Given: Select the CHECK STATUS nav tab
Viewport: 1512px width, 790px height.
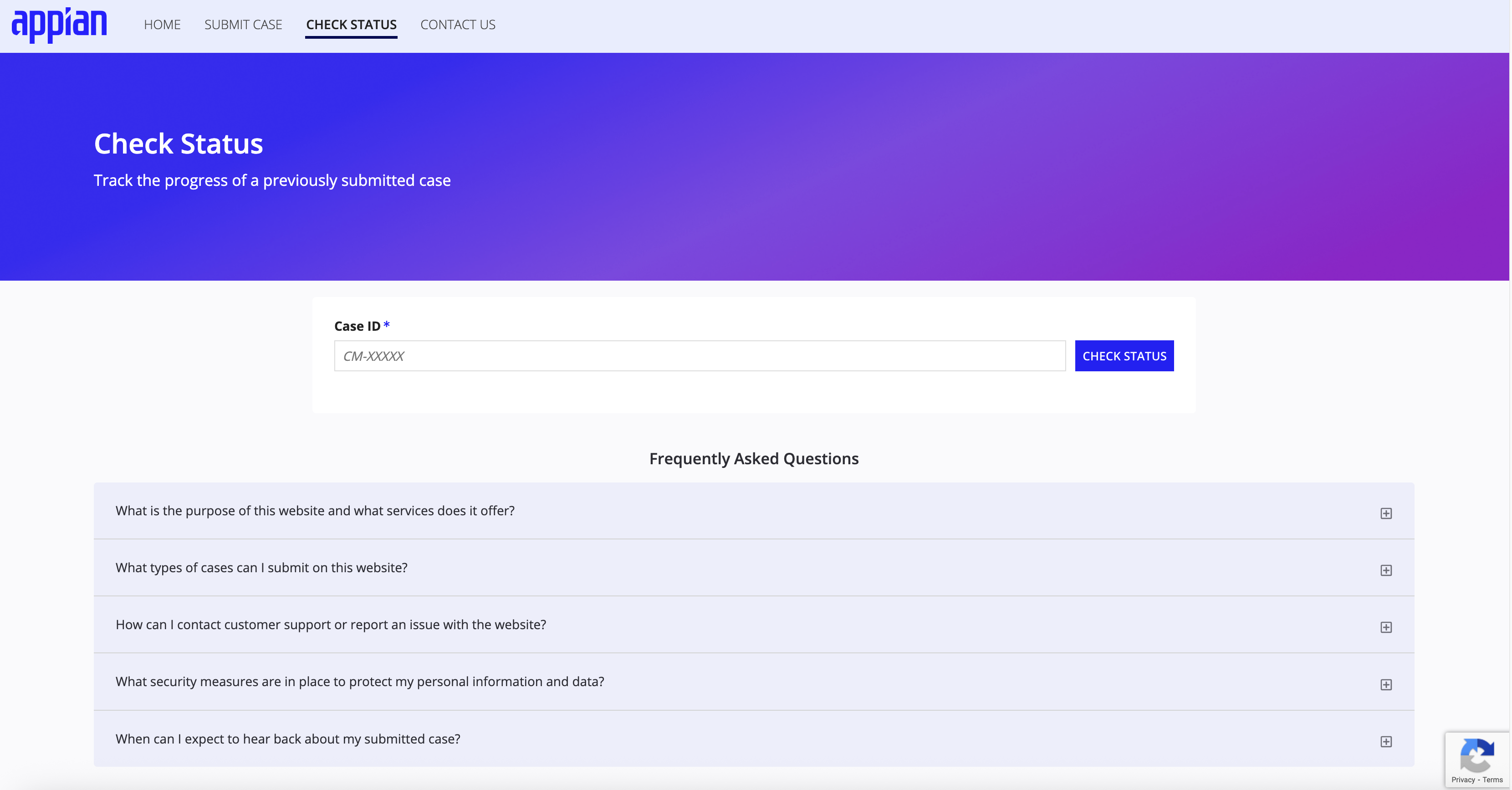Looking at the screenshot, I should point(351,25).
